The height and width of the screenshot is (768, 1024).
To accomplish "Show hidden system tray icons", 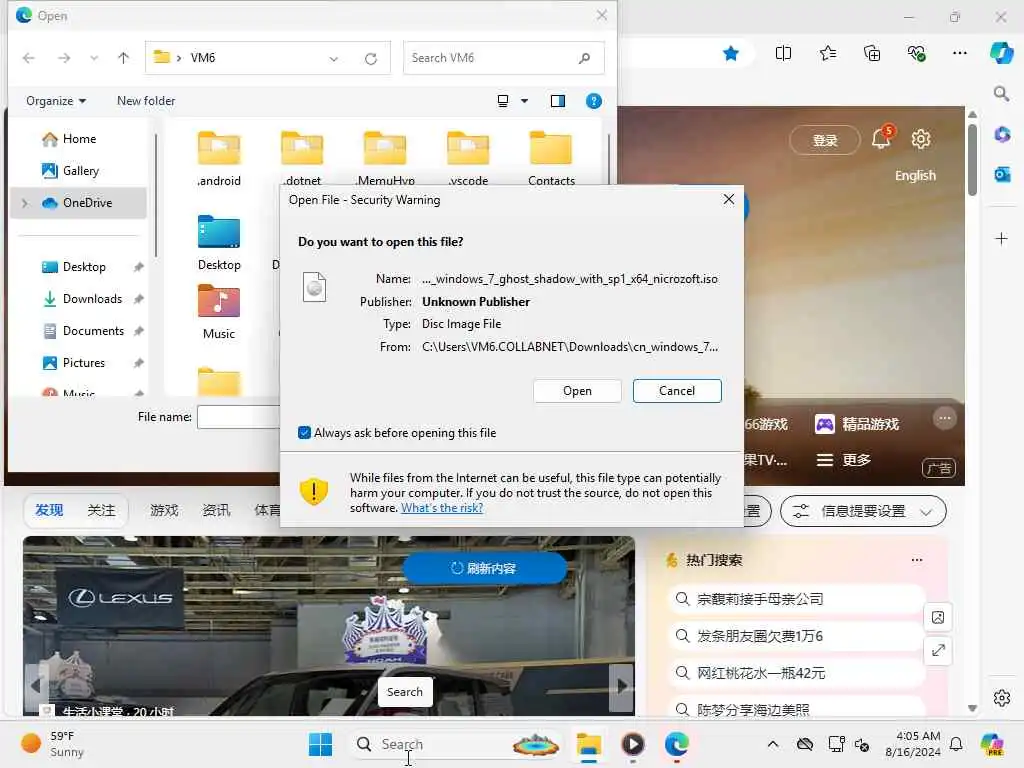I will [x=773, y=744].
